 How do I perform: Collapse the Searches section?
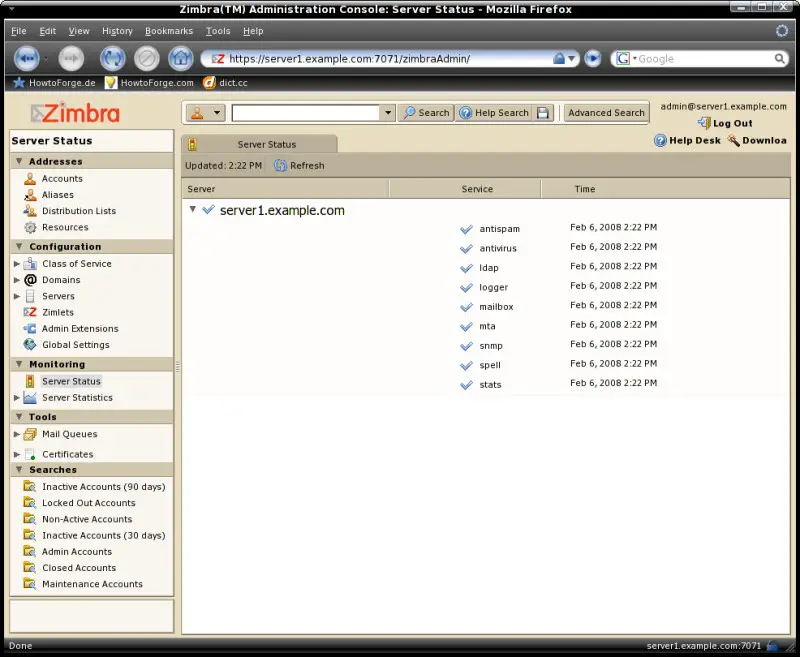click(19, 469)
